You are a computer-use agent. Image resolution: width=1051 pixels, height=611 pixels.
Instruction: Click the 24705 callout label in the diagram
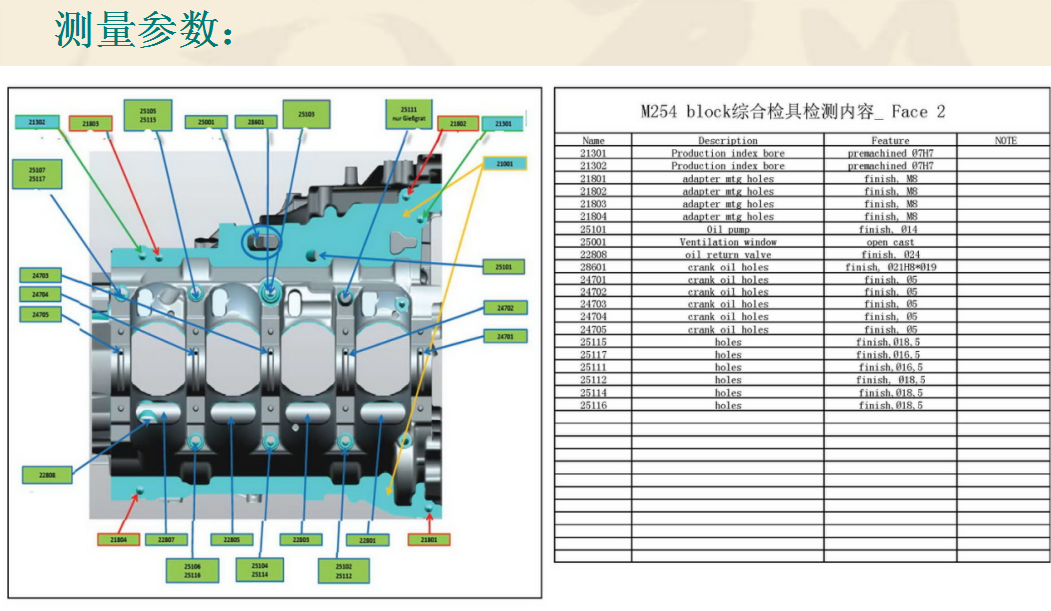(40, 314)
